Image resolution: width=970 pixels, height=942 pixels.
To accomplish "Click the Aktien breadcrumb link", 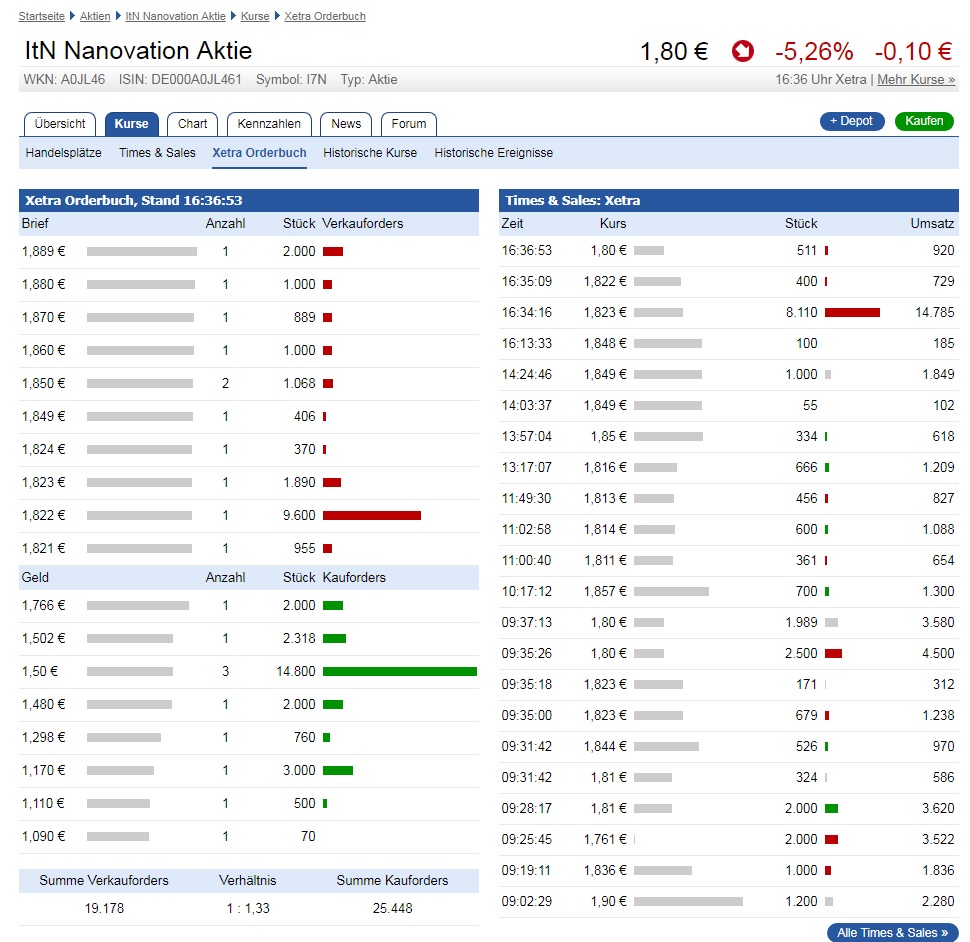I will pyautogui.click(x=95, y=16).
